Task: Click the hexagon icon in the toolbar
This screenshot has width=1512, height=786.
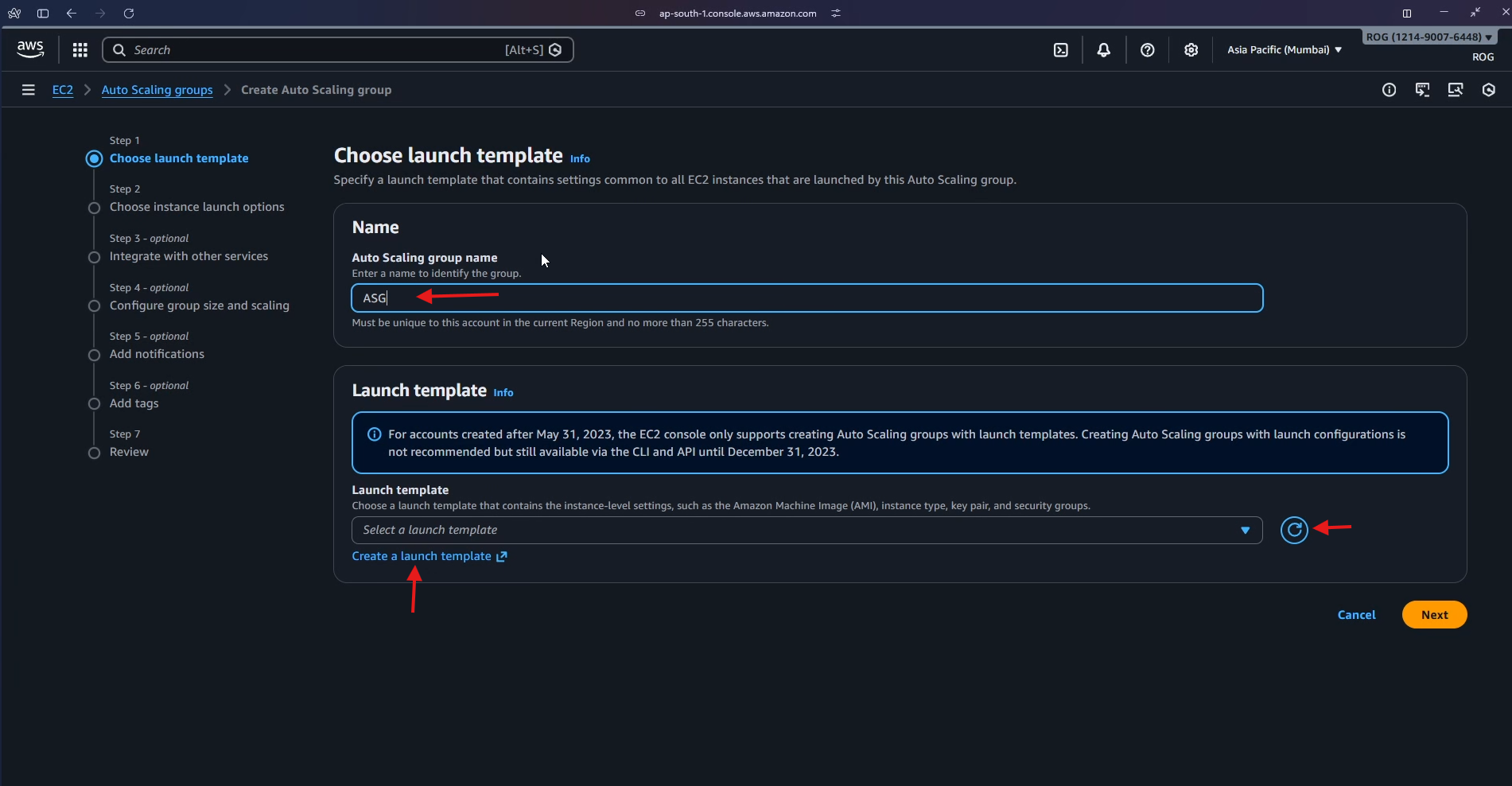Action: 1489,90
